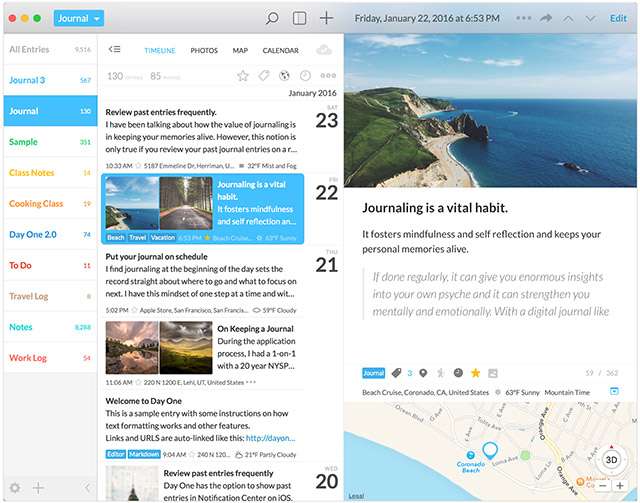640x503 pixels.
Task: Collapse the journal sidebar with chevron
Action: [x=87, y=487]
